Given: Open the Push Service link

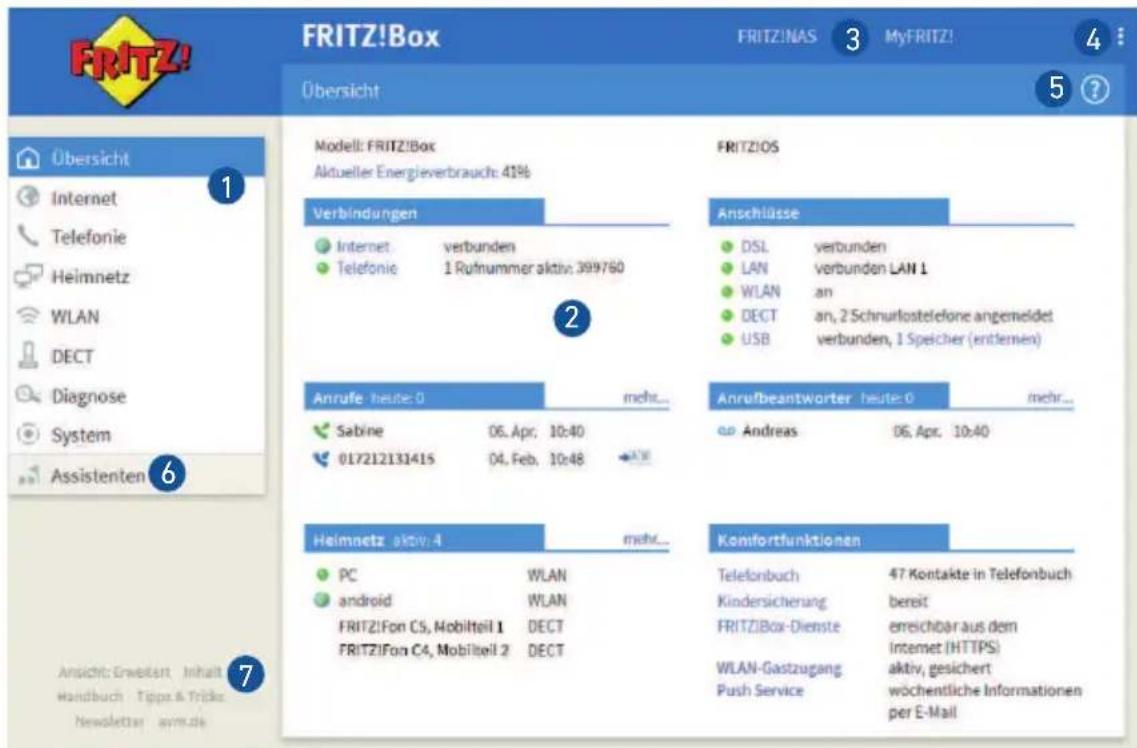Looking at the screenshot, I should (760, 690).
